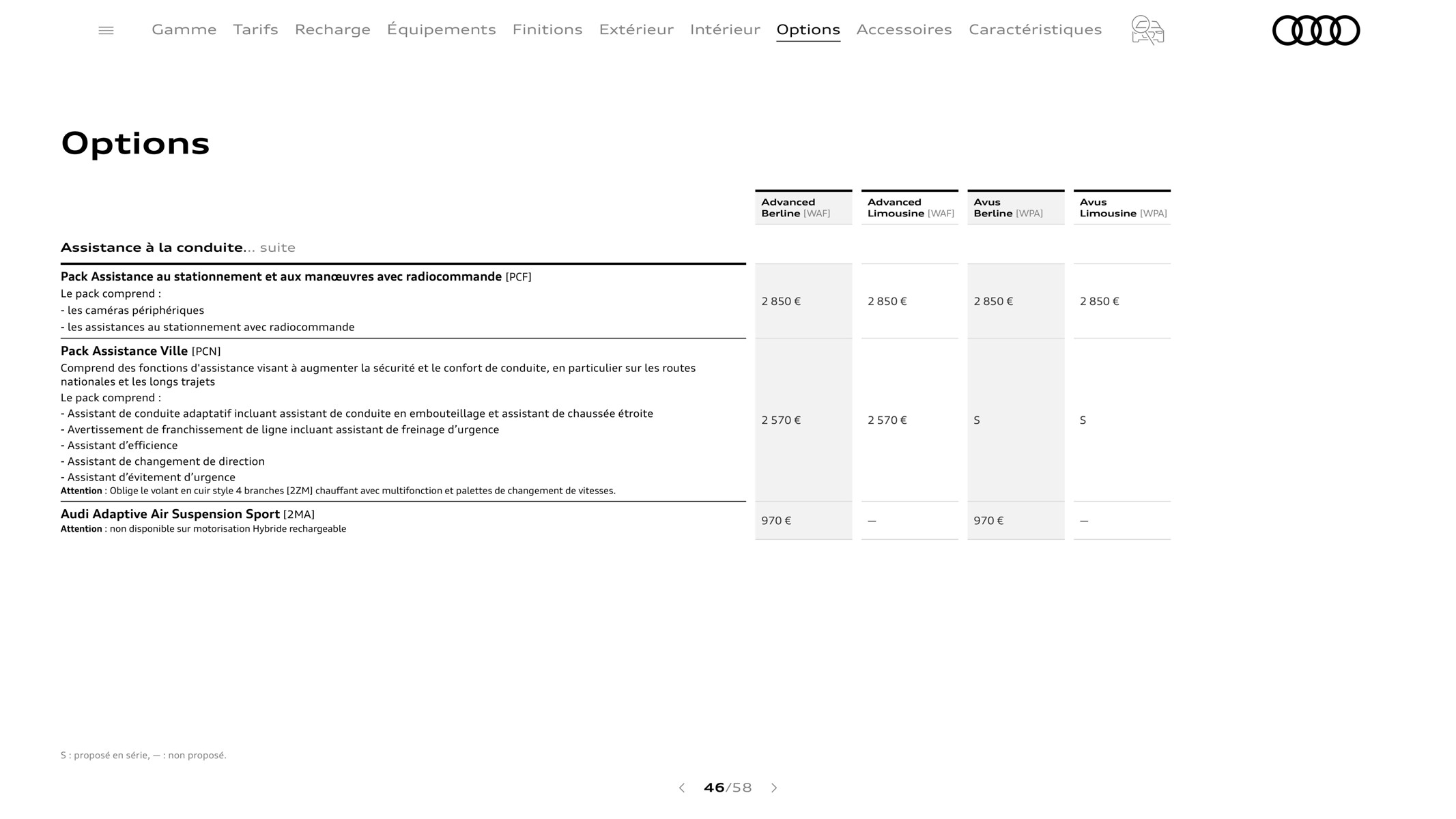Click 970 € under Advanced Berline
The height and width of the screenshot is (819, 1456).
[776, 520]
